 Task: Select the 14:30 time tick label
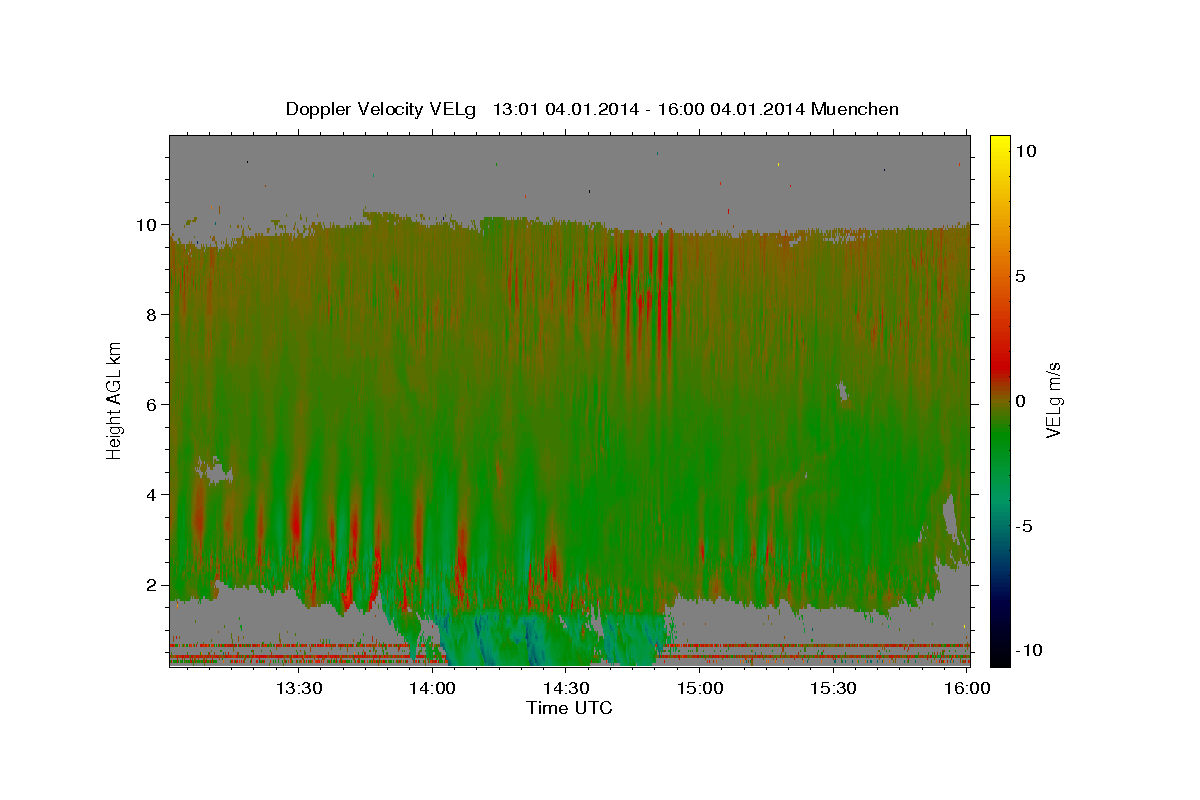pos(565,688)
